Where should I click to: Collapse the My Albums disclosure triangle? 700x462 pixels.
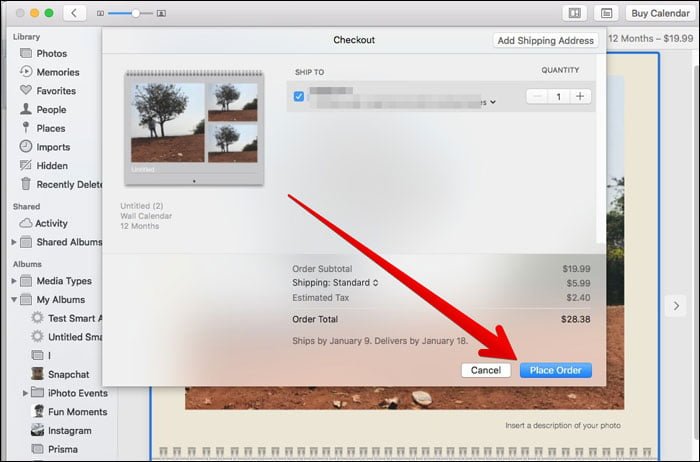(x=14, y=300)
